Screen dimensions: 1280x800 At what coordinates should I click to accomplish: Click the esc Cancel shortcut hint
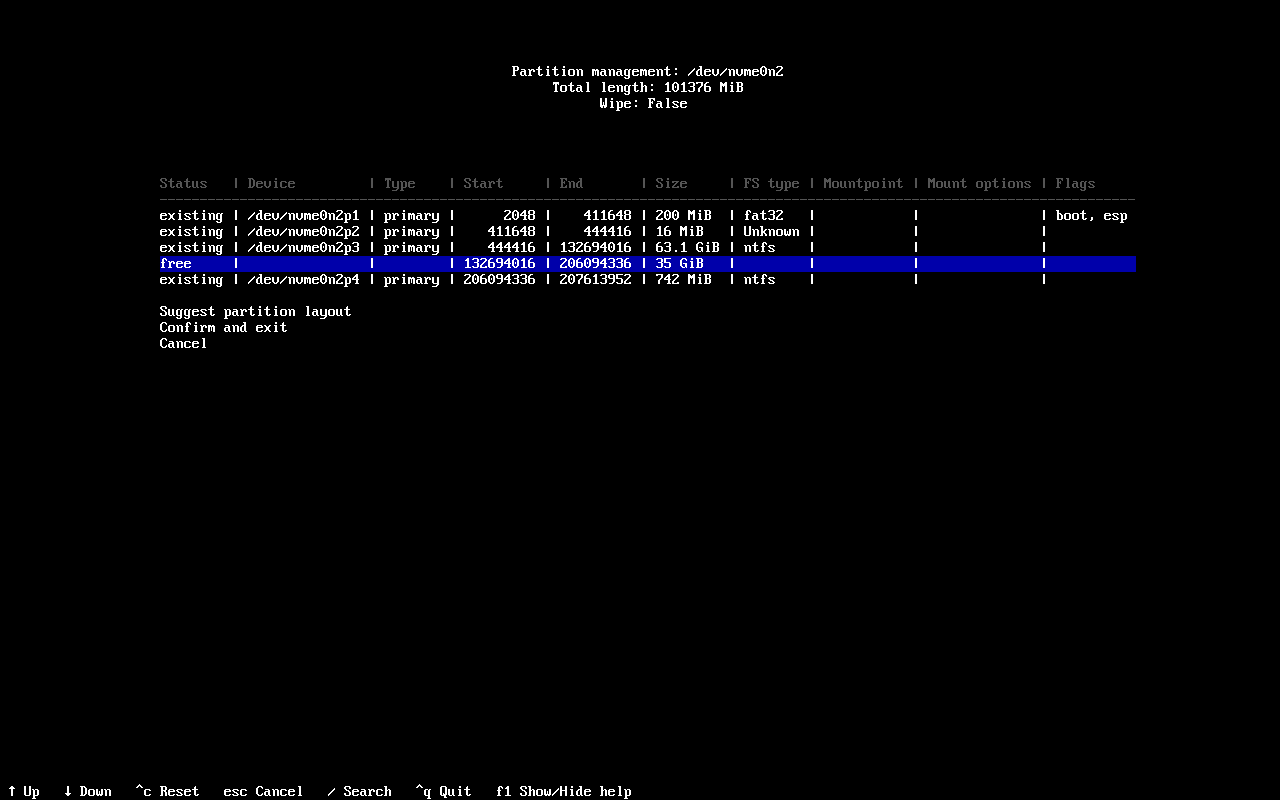pyautogui.click(x=263, y=791)
